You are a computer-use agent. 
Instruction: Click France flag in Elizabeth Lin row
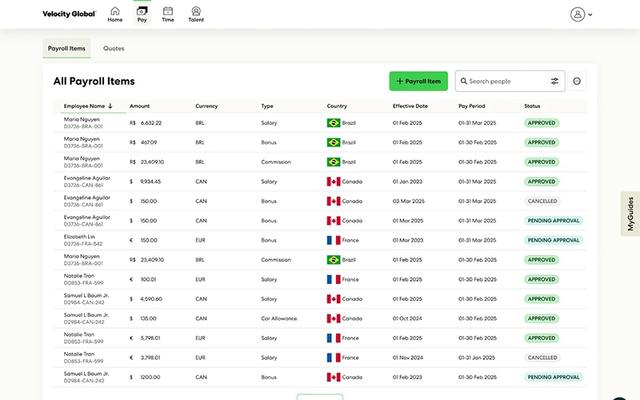coord(333,240)
